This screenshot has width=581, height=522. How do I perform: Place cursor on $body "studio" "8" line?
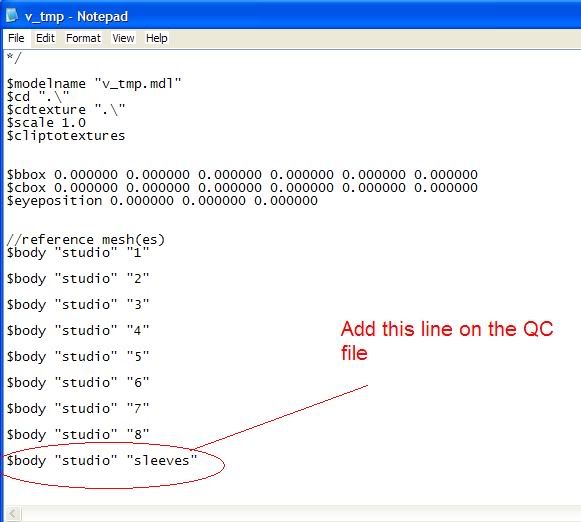click(x=78, y=435)
